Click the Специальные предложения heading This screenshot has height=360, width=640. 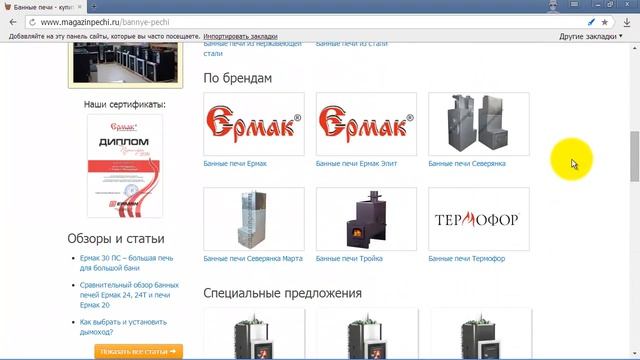(x=282, y=293)
